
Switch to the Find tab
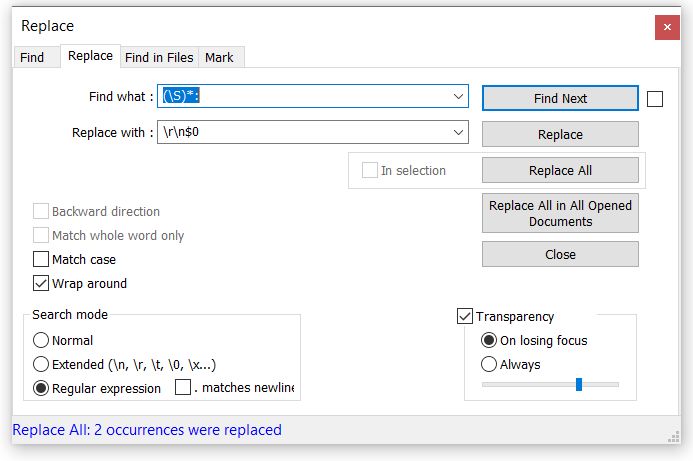point(32,57)
